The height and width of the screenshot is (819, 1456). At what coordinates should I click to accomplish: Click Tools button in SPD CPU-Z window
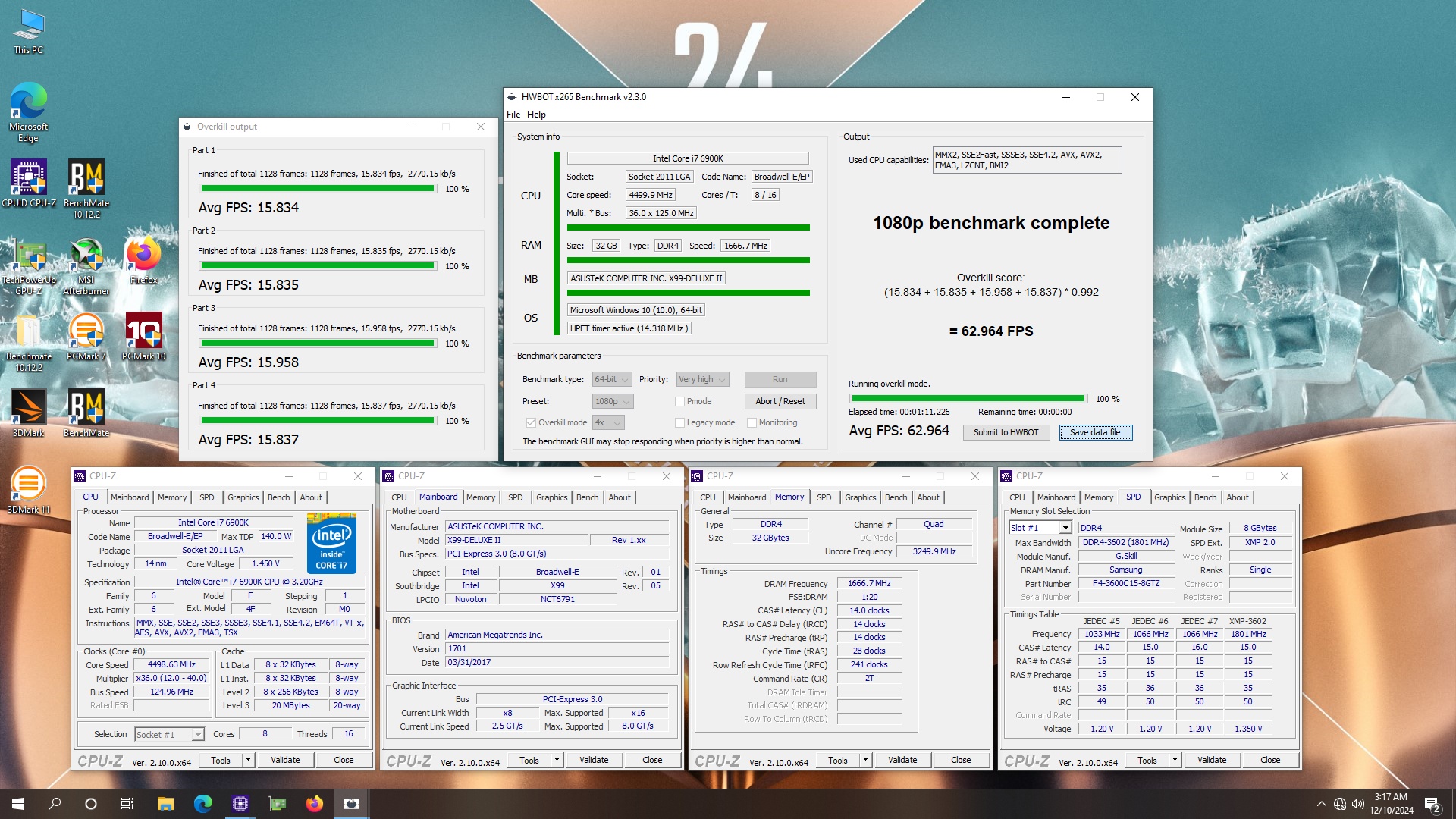click(x=1147, y=760)
